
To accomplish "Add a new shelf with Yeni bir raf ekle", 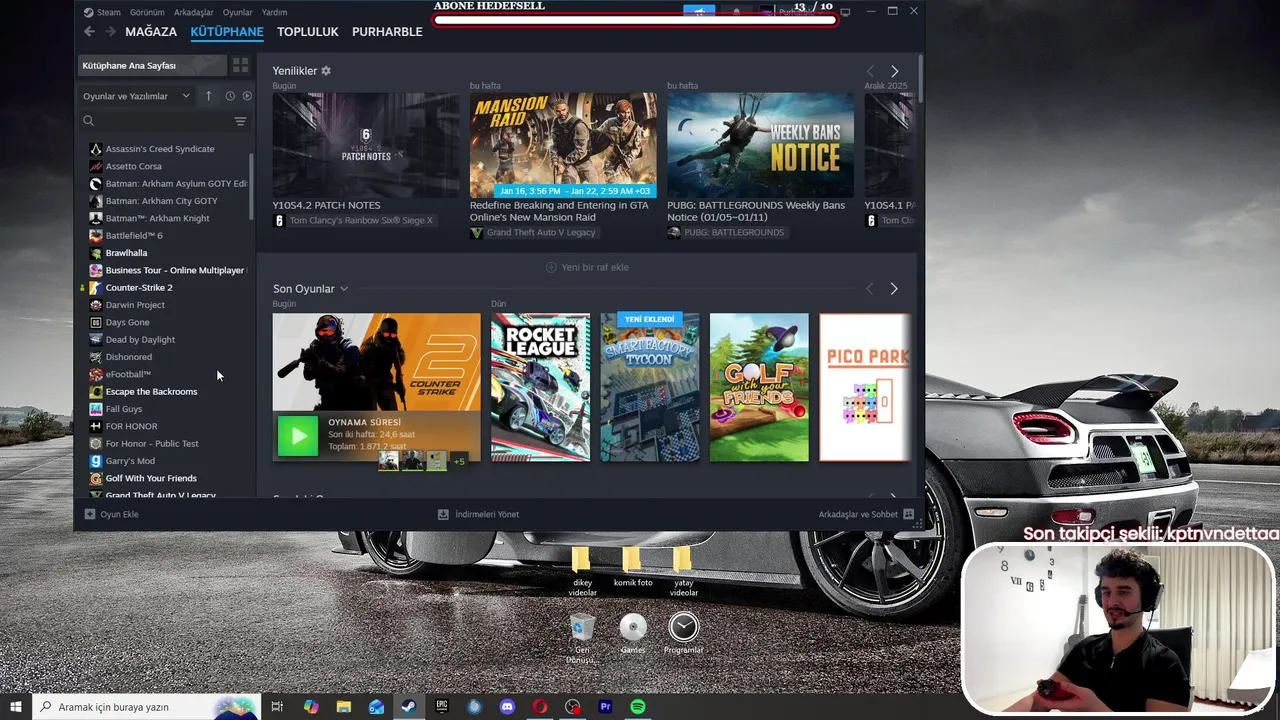I will (x=587, y=267).
